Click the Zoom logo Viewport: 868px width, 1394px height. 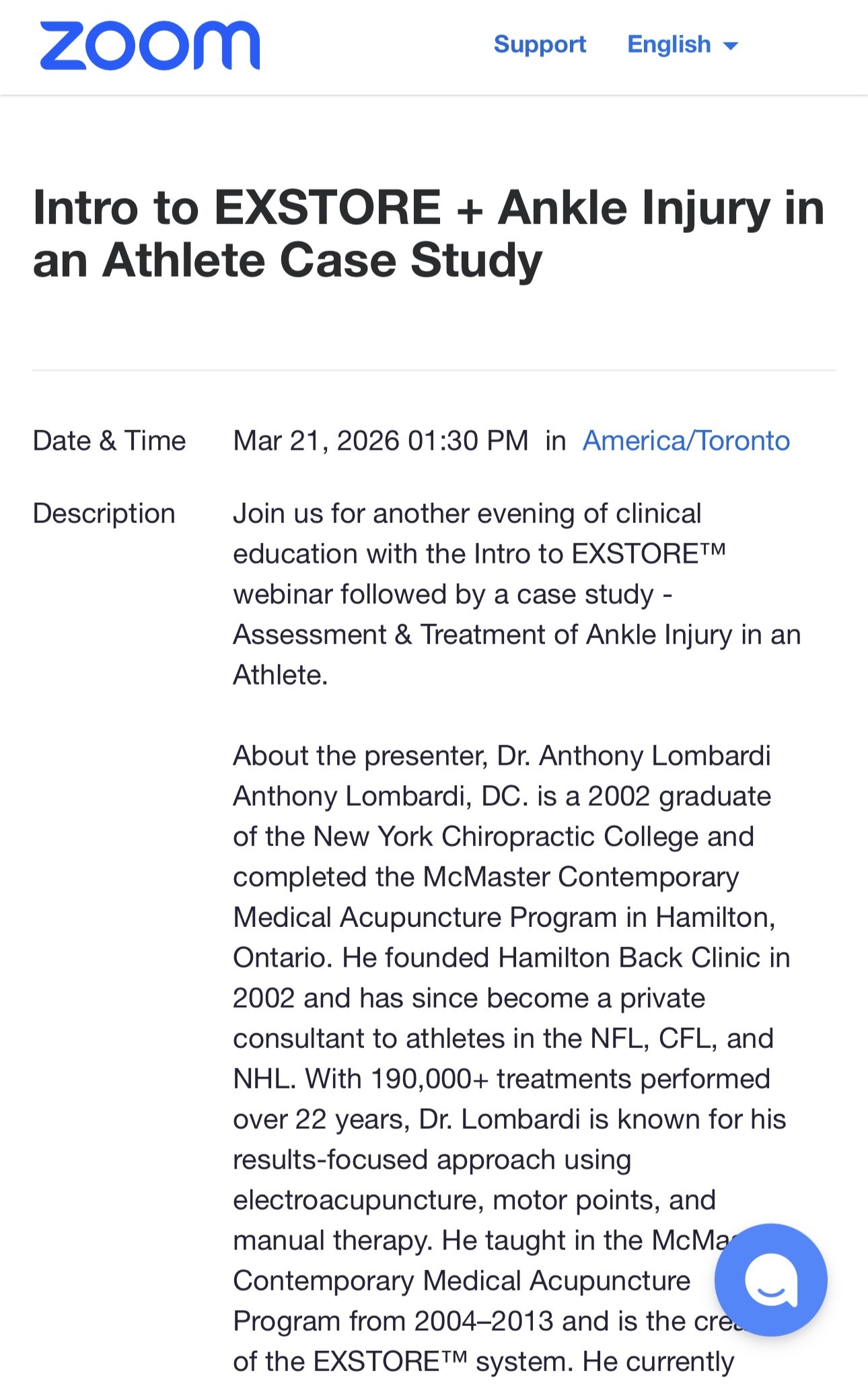(x=149, y=46)
